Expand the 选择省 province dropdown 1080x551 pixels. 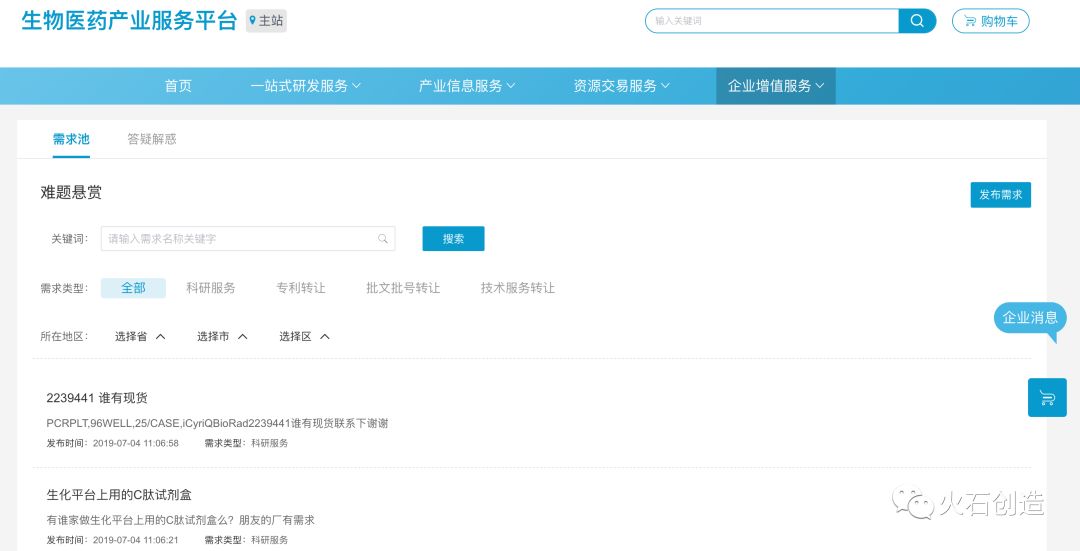pos(140,337)
